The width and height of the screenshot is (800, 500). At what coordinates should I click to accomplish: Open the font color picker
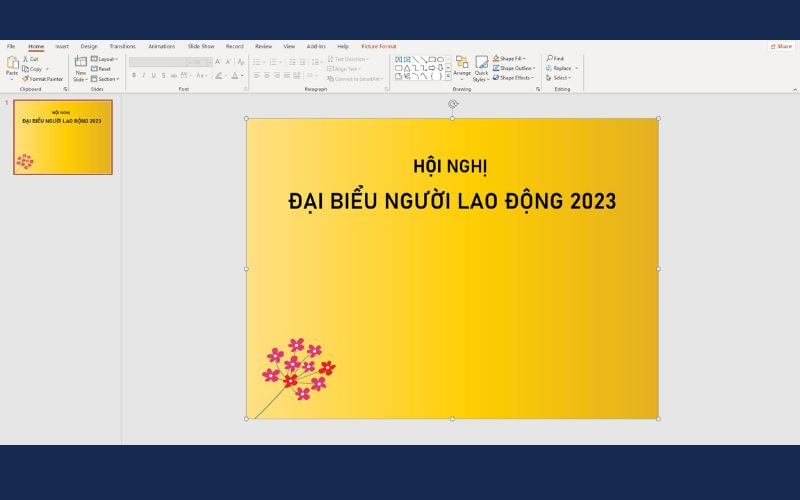coord(237,76)
